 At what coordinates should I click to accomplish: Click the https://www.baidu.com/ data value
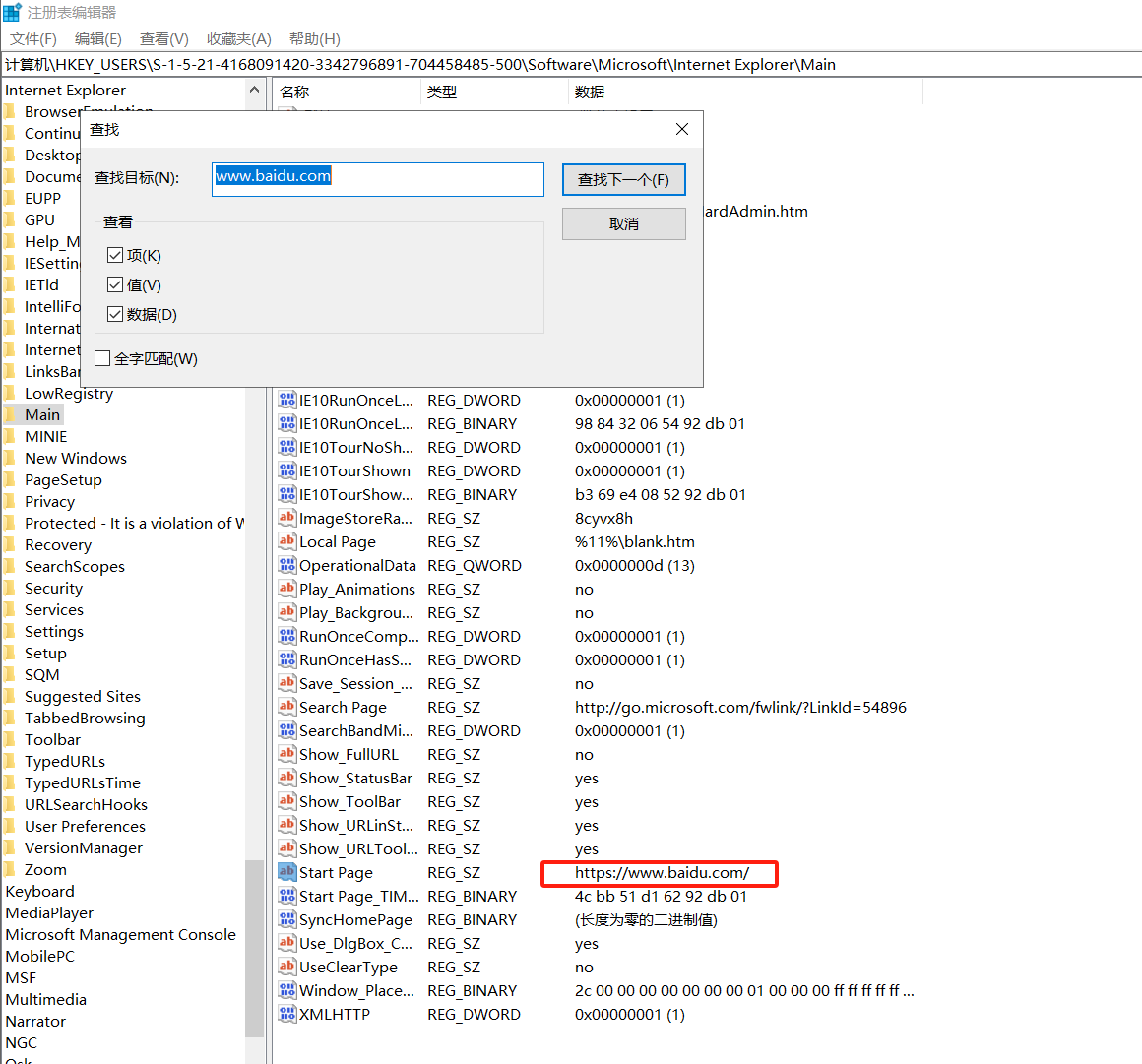(662, 872)
